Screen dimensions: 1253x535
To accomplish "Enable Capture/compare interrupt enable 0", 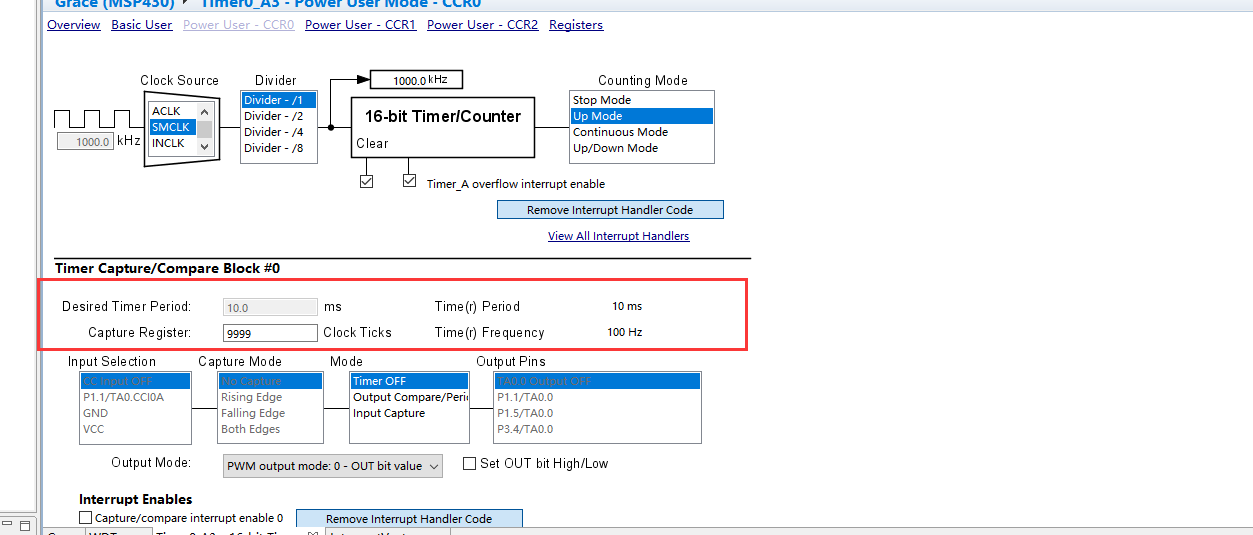I will click(85, 518).
